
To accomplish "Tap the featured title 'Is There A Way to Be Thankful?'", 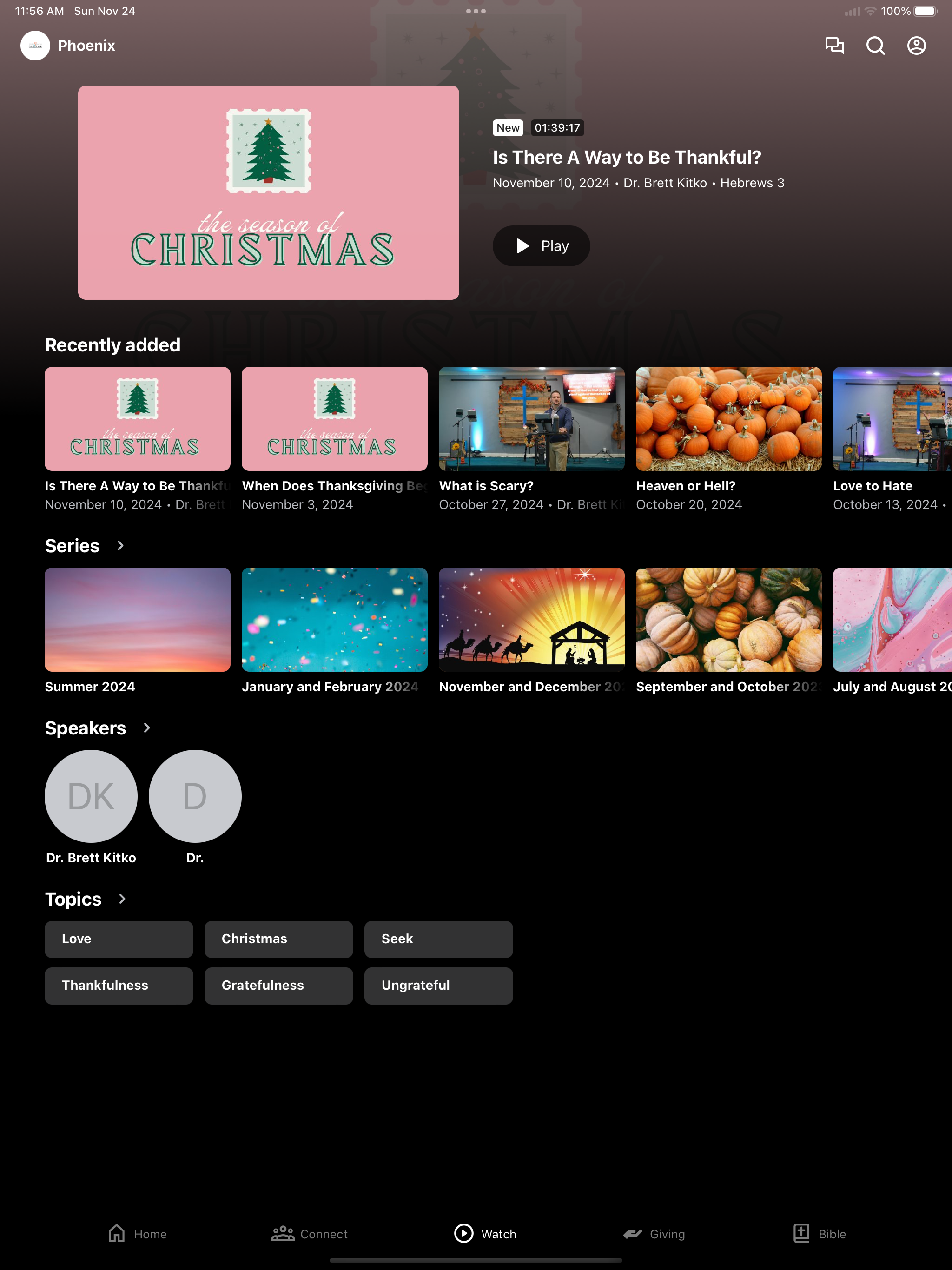I will [x=627, y=157].
